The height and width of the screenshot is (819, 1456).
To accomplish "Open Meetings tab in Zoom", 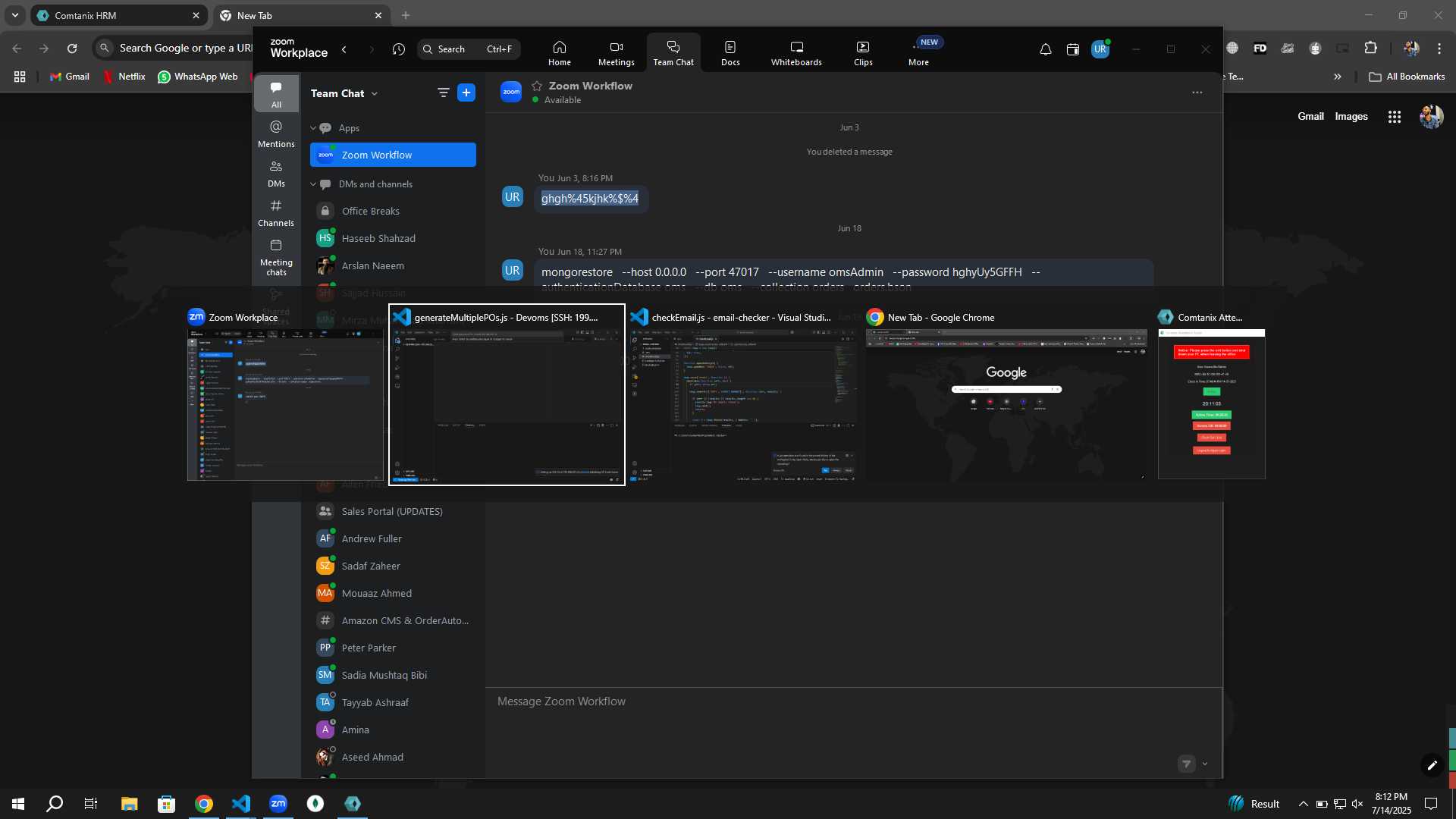I will pos(616,52).
